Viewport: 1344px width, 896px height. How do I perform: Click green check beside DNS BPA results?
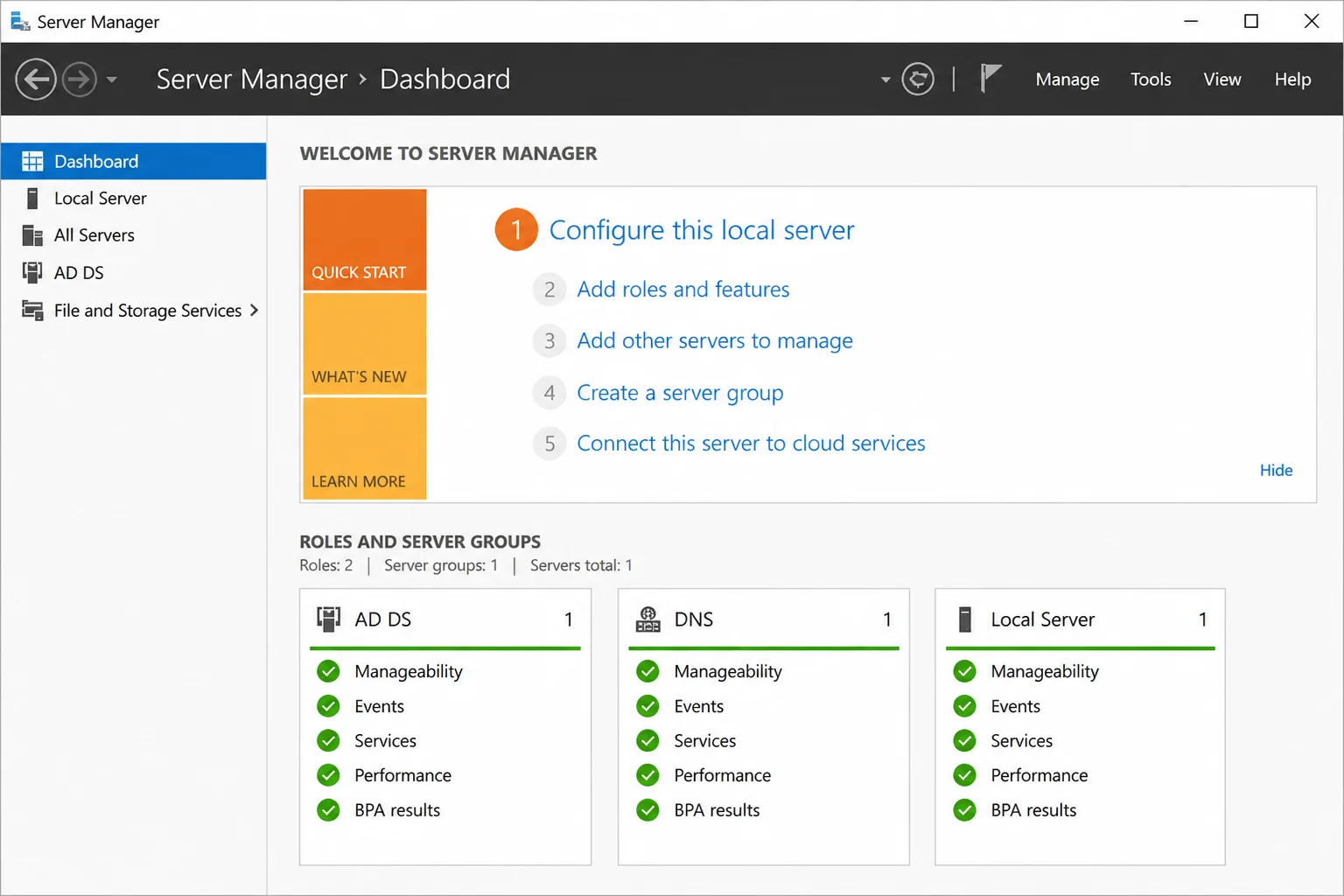(x=647, y=810)
